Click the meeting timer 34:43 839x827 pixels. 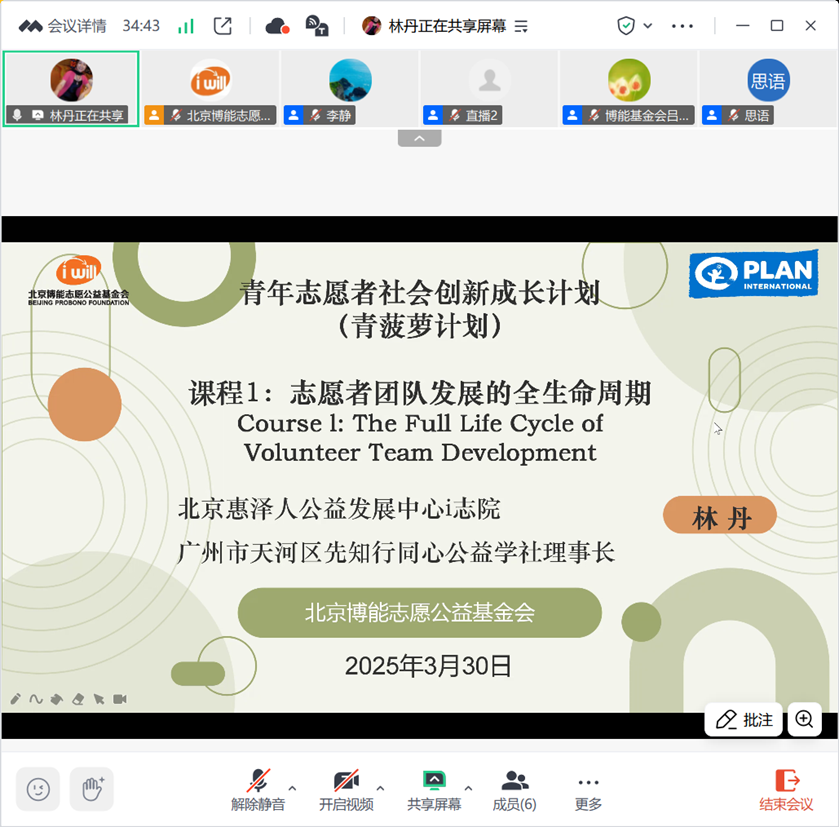(141, 26)
